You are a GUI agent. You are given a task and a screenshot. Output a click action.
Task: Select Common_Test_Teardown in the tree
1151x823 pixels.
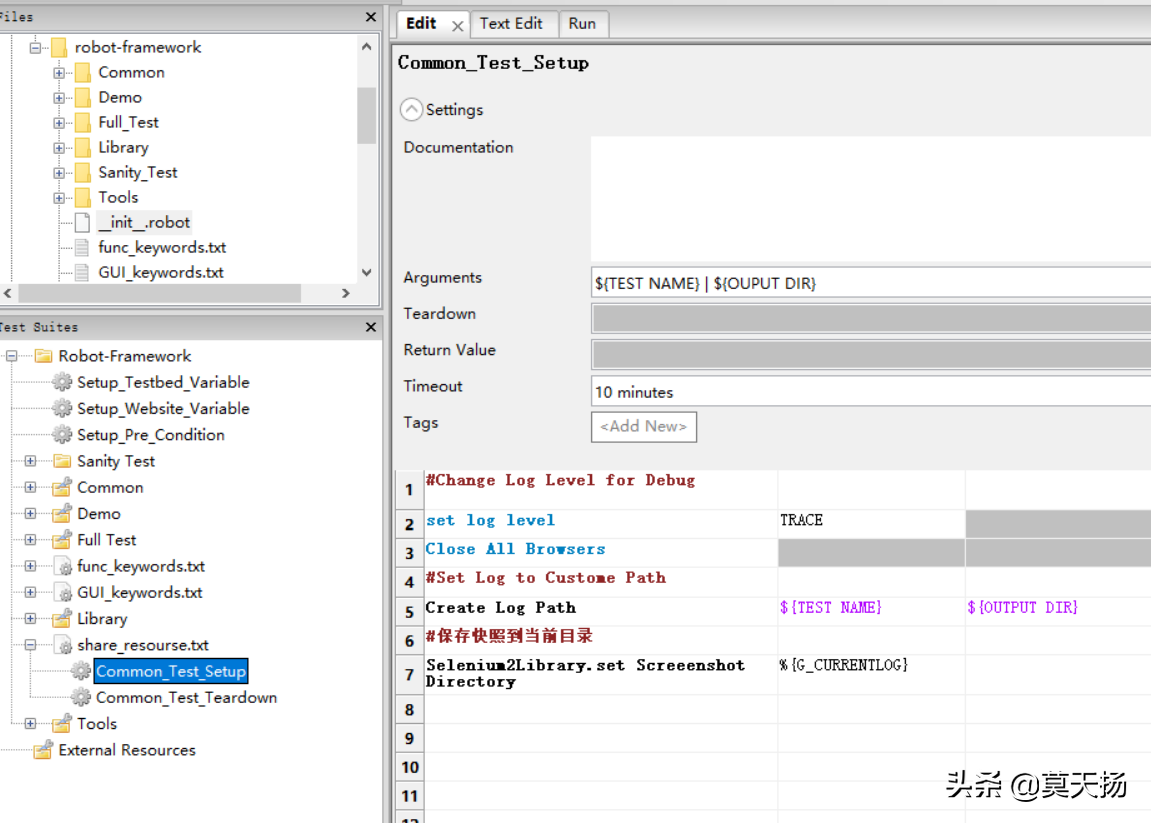(x=186, y=697)
